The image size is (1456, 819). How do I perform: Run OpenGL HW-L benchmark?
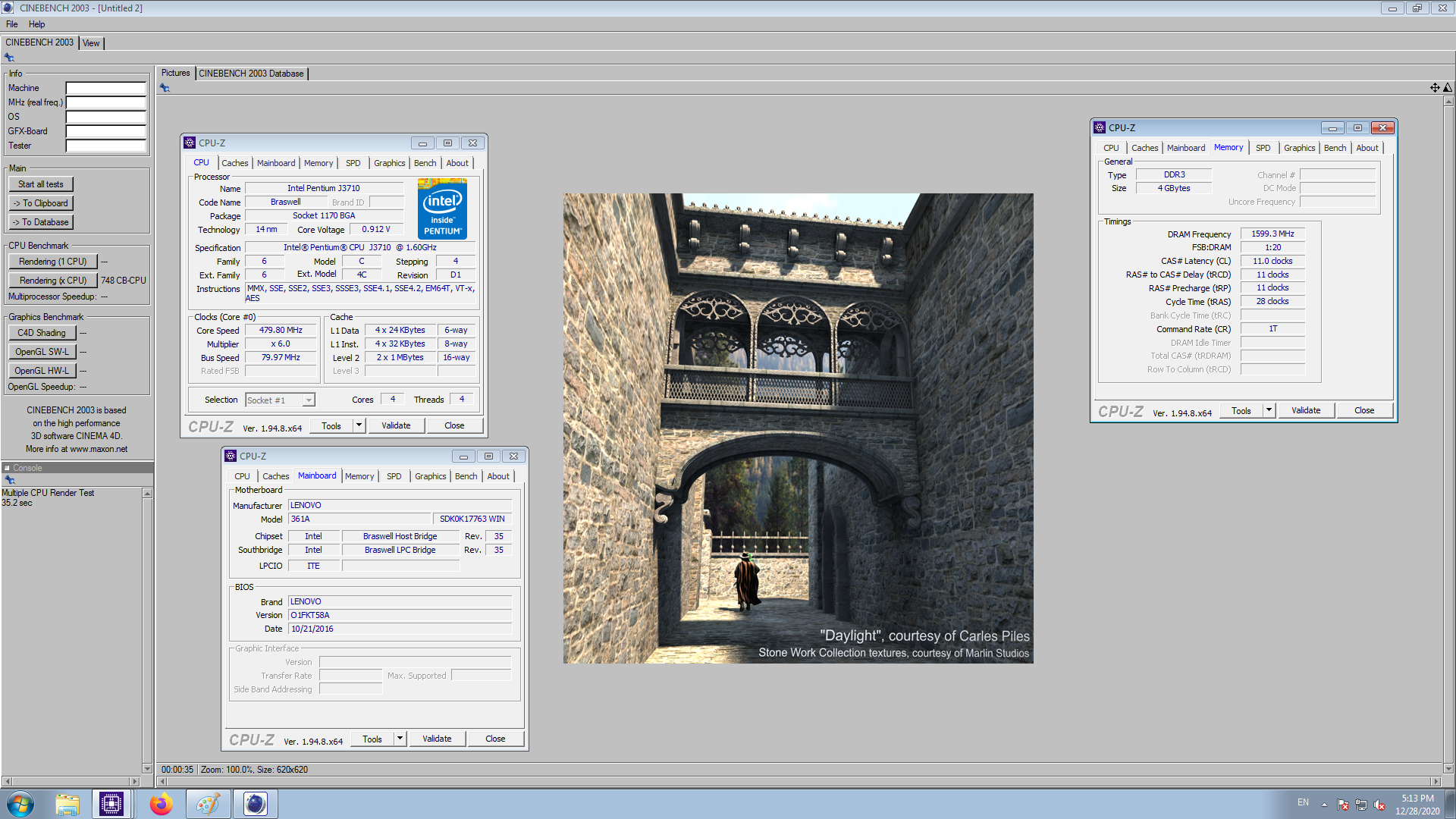pyautogui.click(x=42, y=371)
